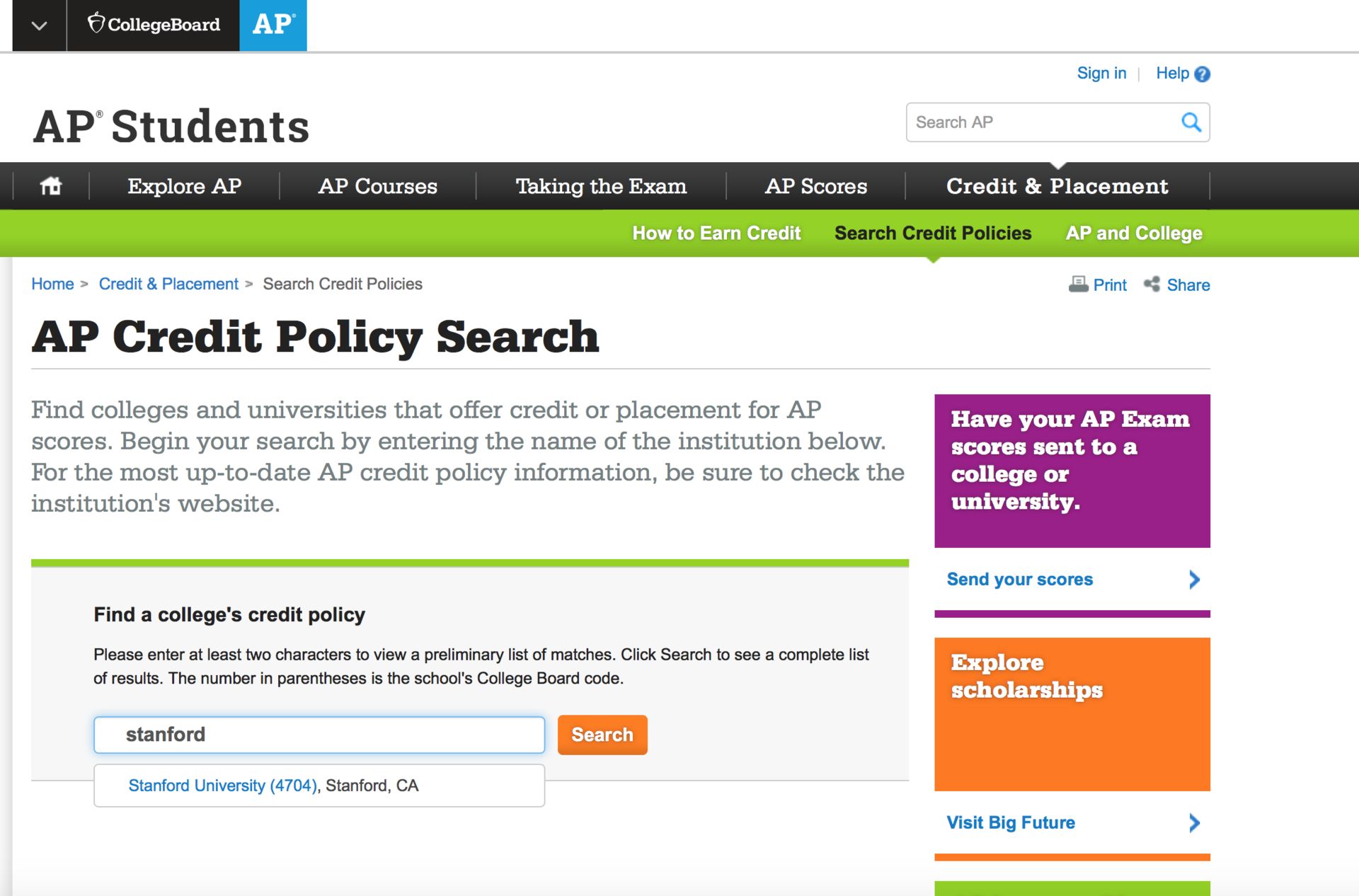Select the Credit & Placement tab
Screen dimensions: 1359x896
[1058, 185]
